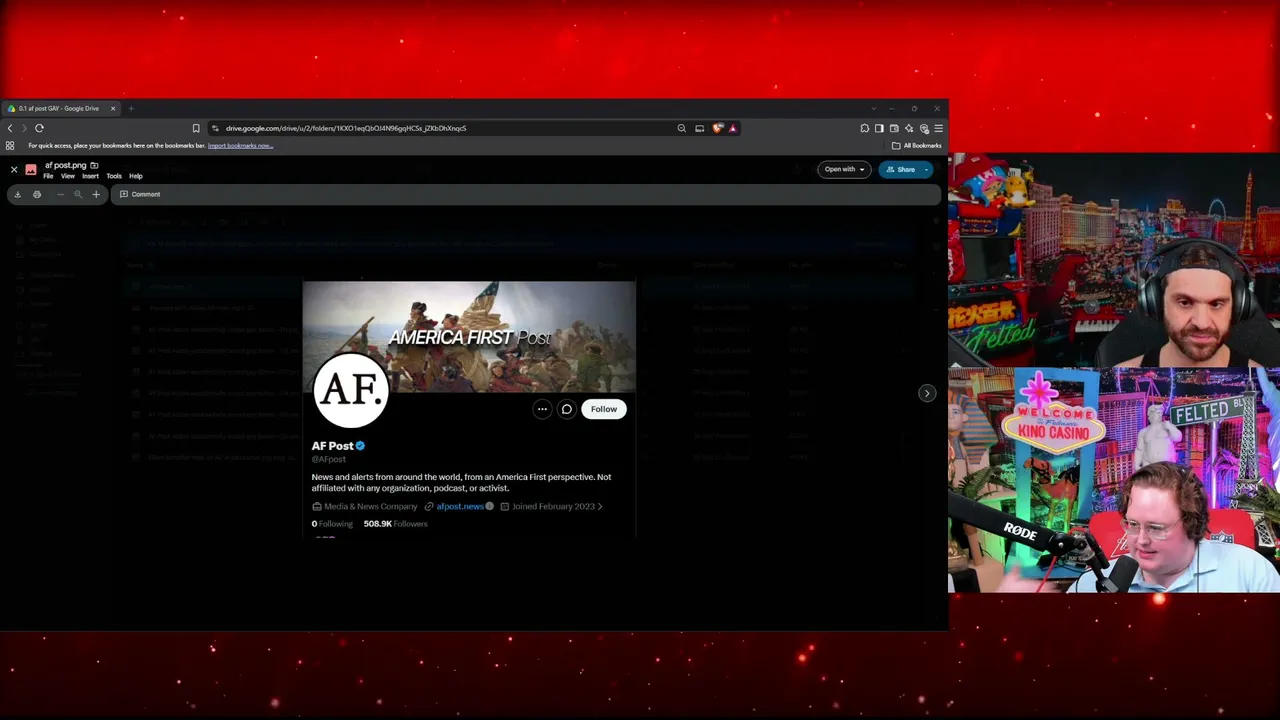Click the magnifier zoom reset icon
1280x720 pixels.
[x=78, y=194]
